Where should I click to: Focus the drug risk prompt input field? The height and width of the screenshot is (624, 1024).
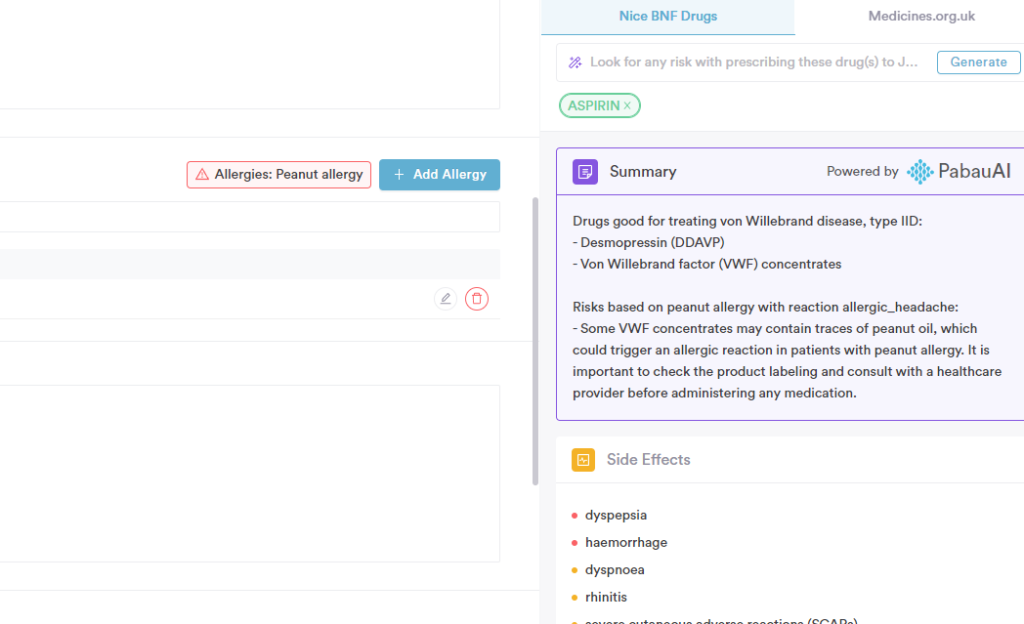point(753,62)
